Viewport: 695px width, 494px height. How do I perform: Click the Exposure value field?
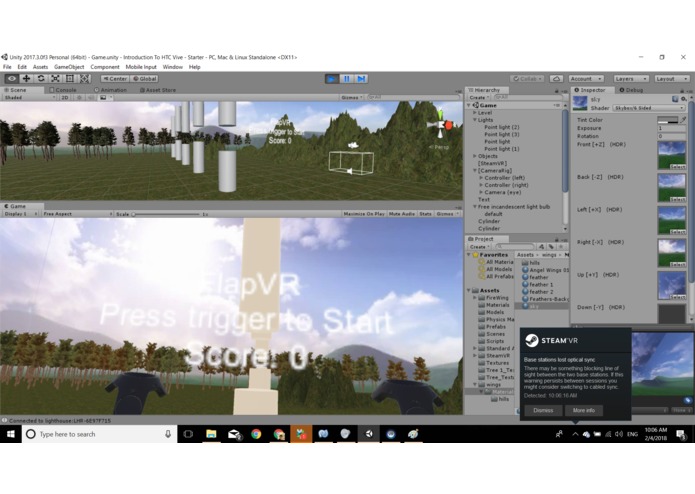click(672, 128)
